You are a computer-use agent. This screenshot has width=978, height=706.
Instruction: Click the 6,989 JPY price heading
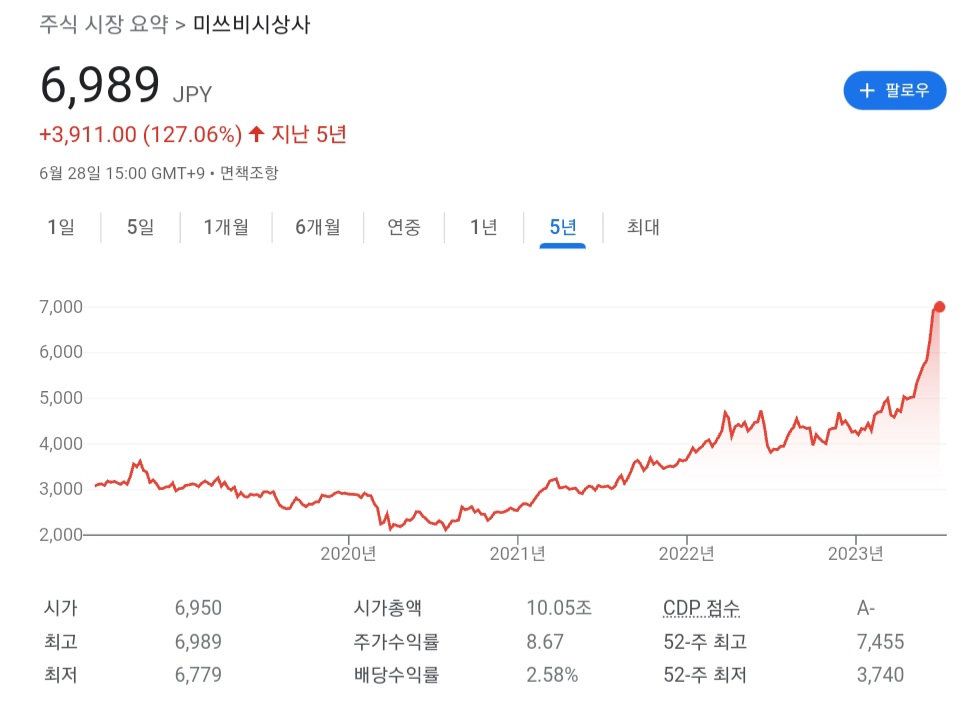[x=126, y=85]
